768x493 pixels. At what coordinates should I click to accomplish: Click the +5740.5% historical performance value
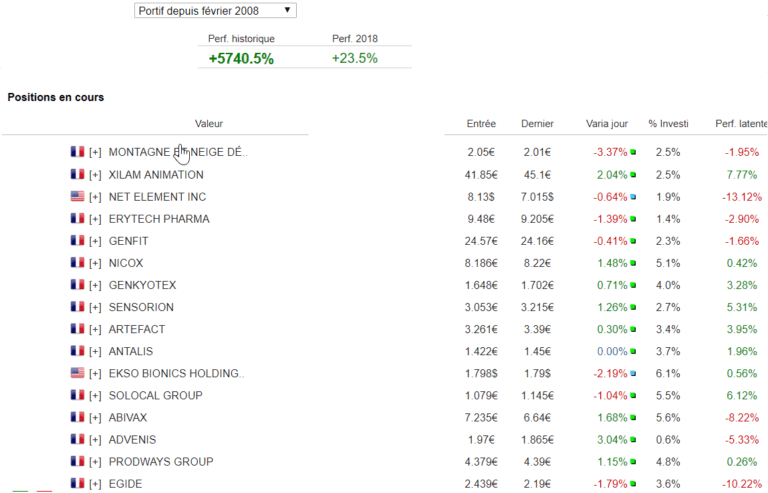241,58
